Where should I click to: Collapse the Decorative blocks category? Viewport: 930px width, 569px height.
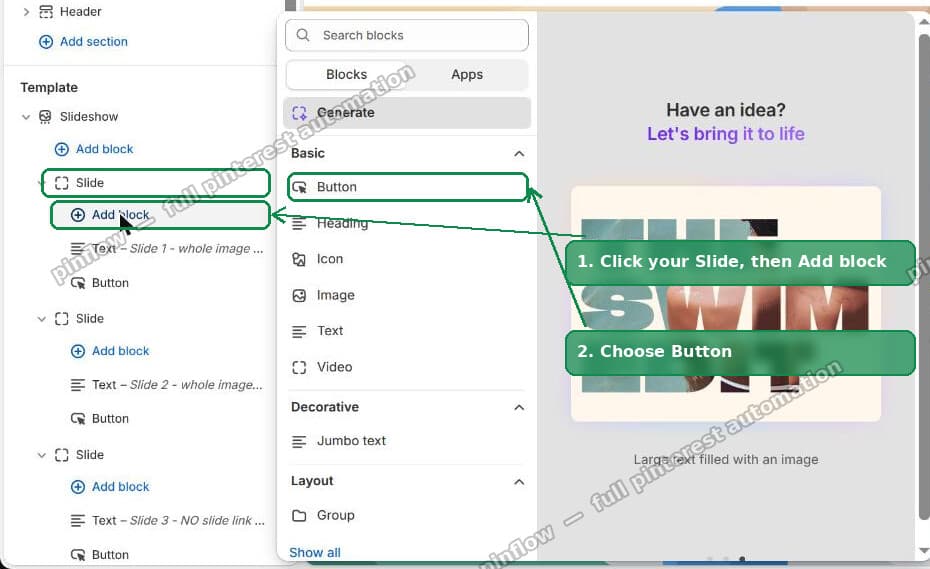pos(519,408)
